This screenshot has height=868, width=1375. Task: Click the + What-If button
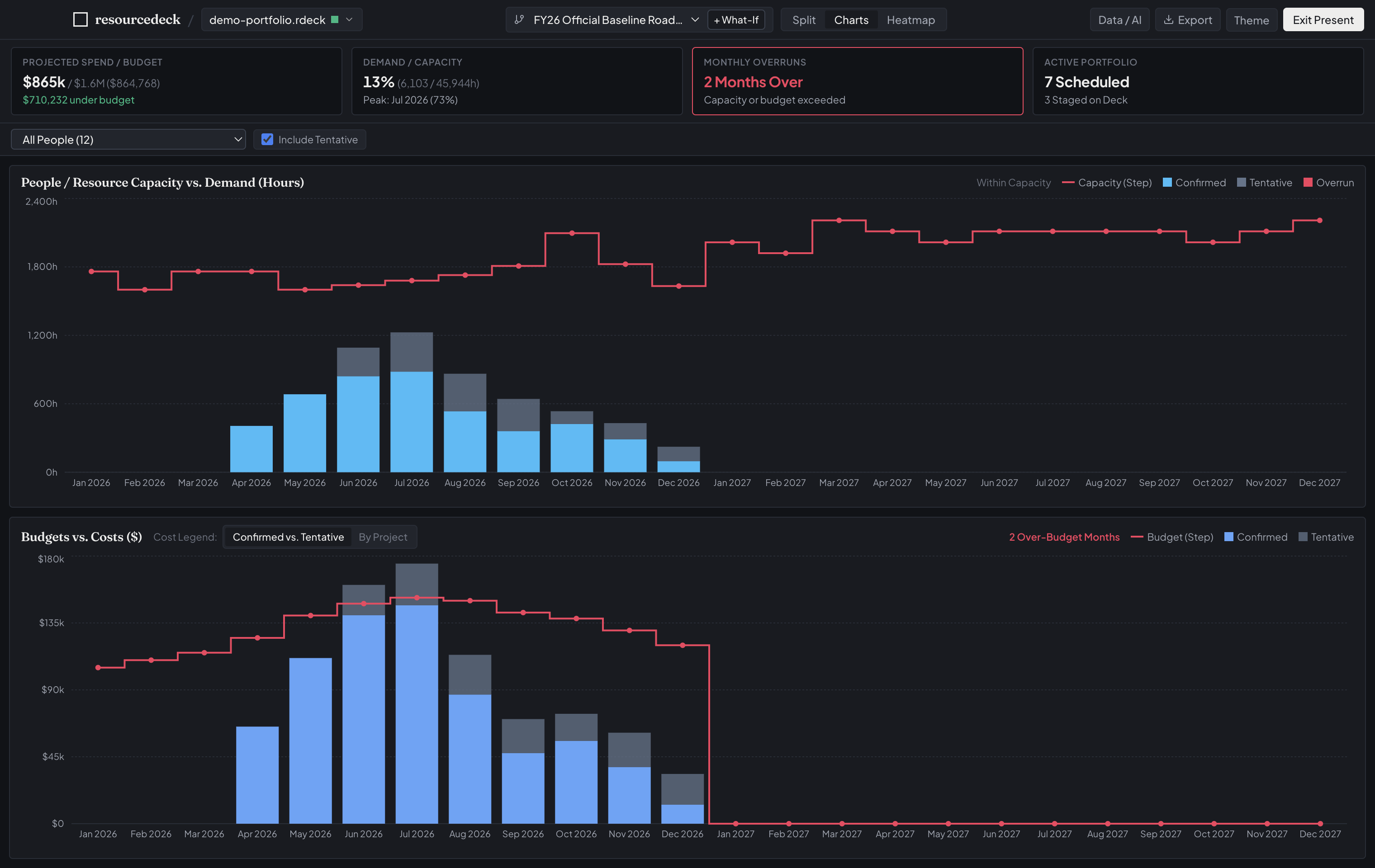(736, 19)
